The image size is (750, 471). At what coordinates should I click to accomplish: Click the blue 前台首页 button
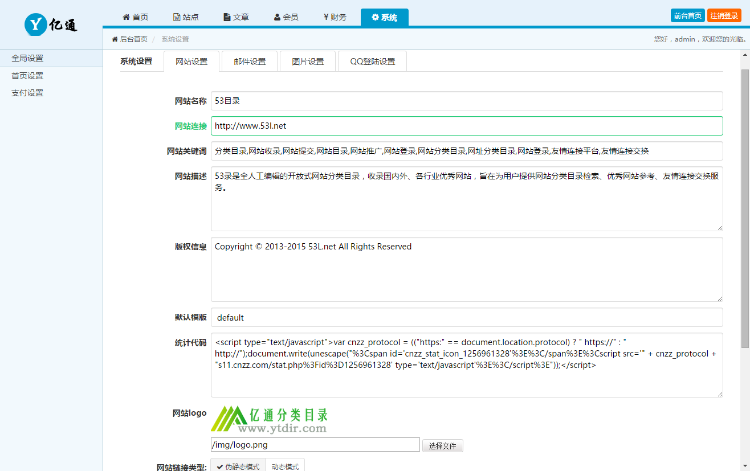(687, 16)
